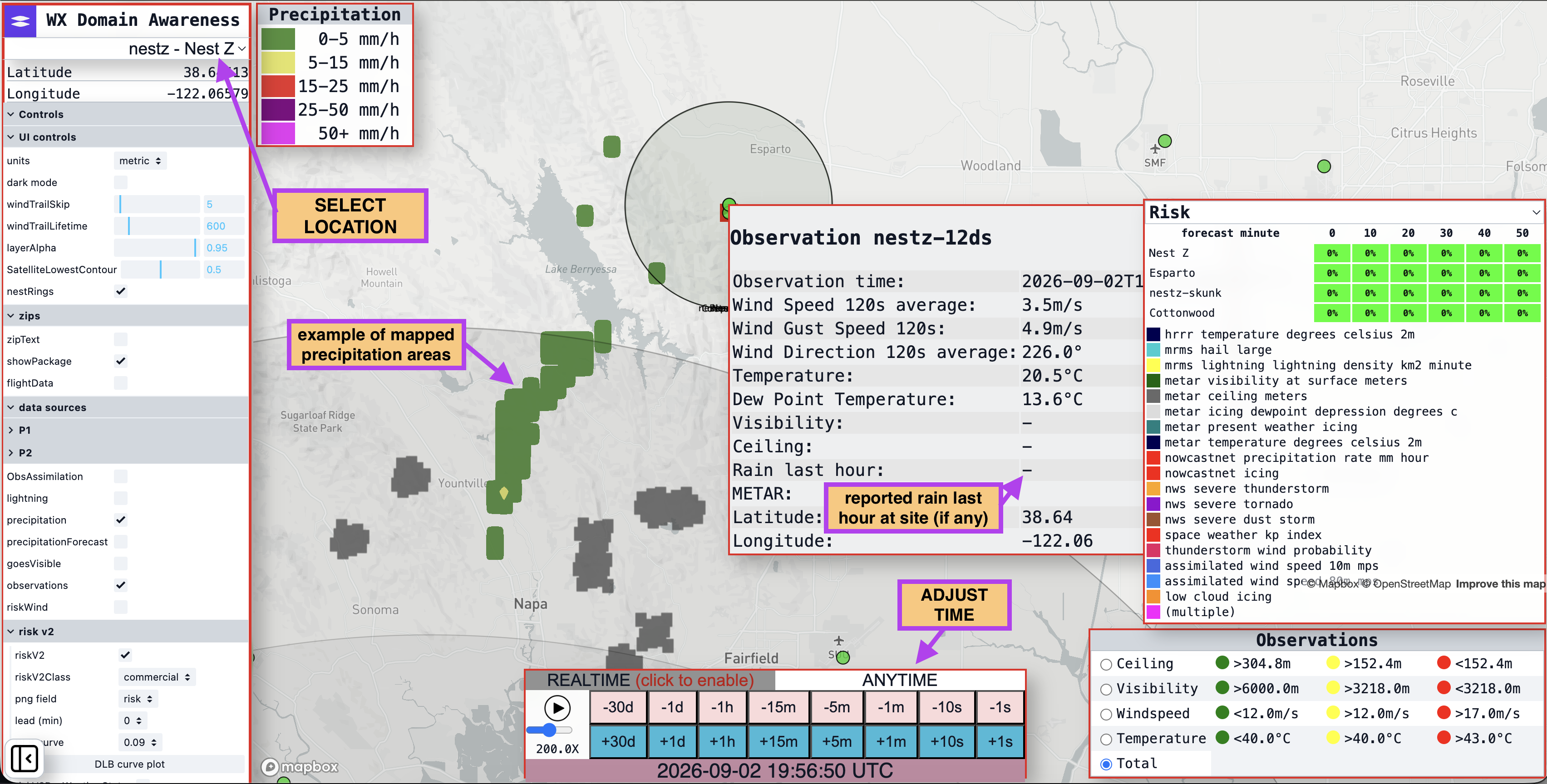Click the mrms hail large legend swatch
This screenshot has width=1547, height=784.
click(1153, 350)
